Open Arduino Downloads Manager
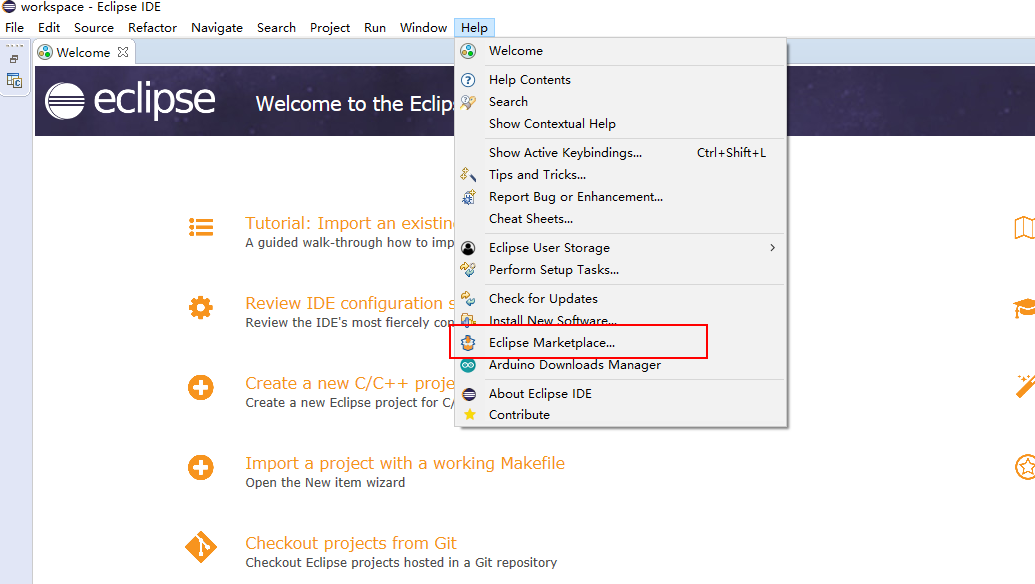Image resolution: width=1035 pixels, height=584 pixels. [x=574, y=365]
